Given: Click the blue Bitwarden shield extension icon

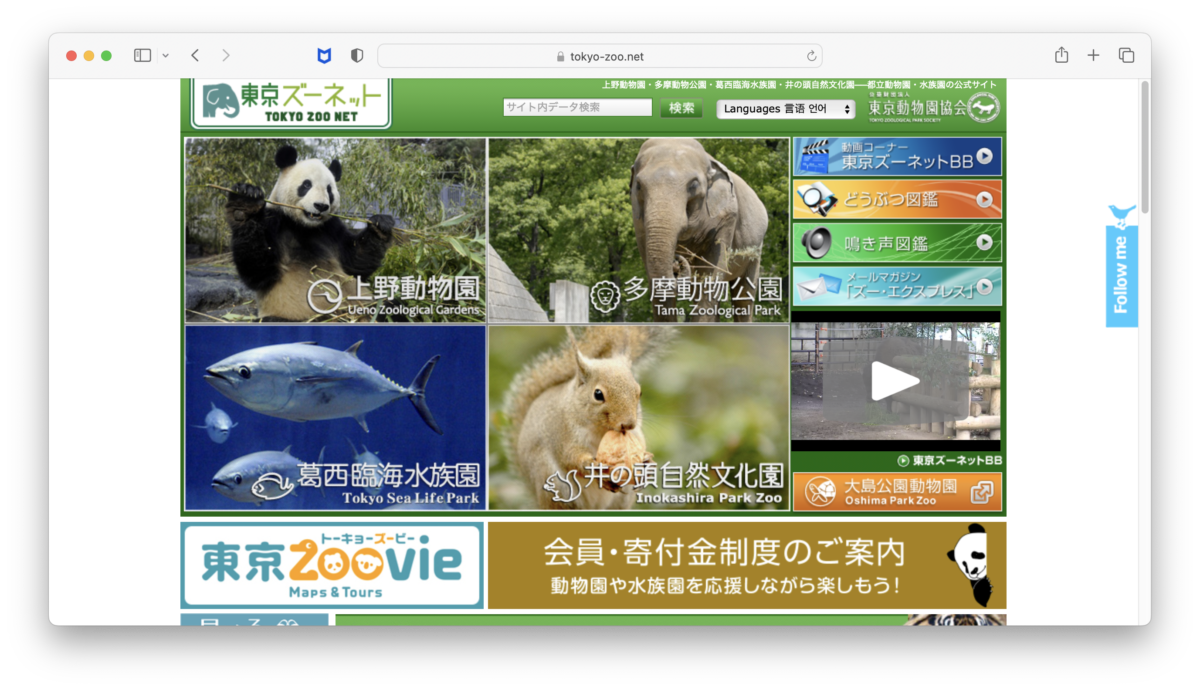Looking at the screenshot, I should point(324,56).
